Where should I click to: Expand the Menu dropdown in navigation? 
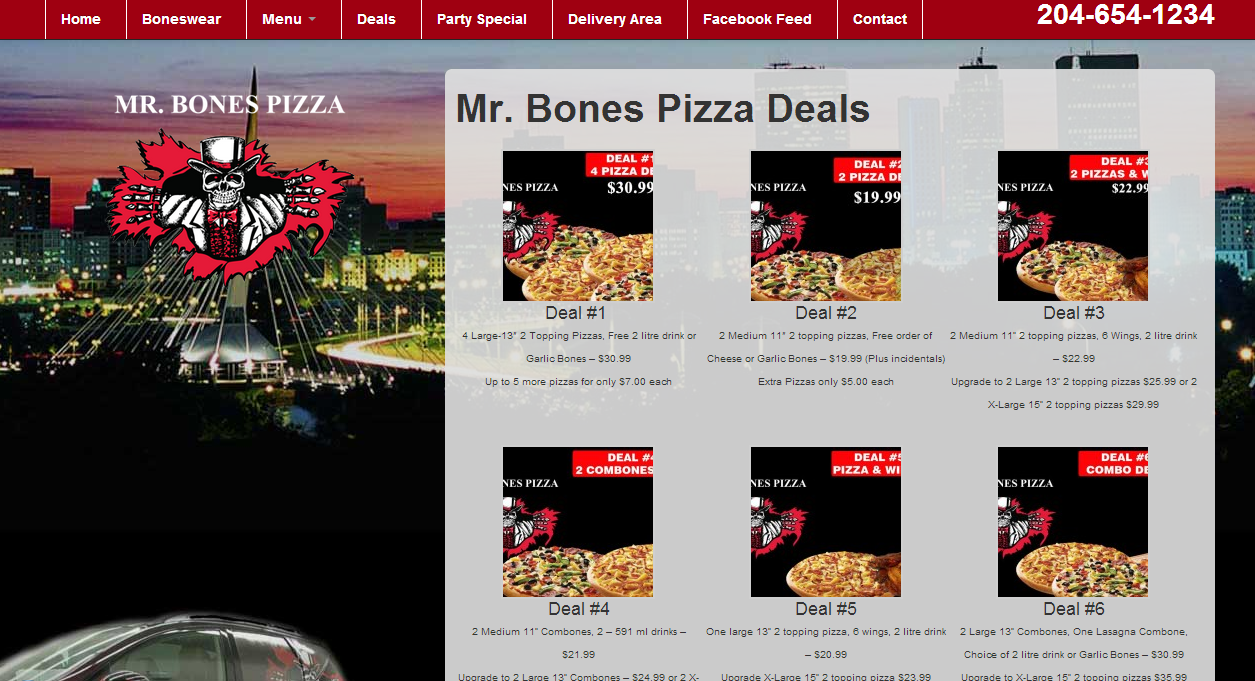pos(289,19)
